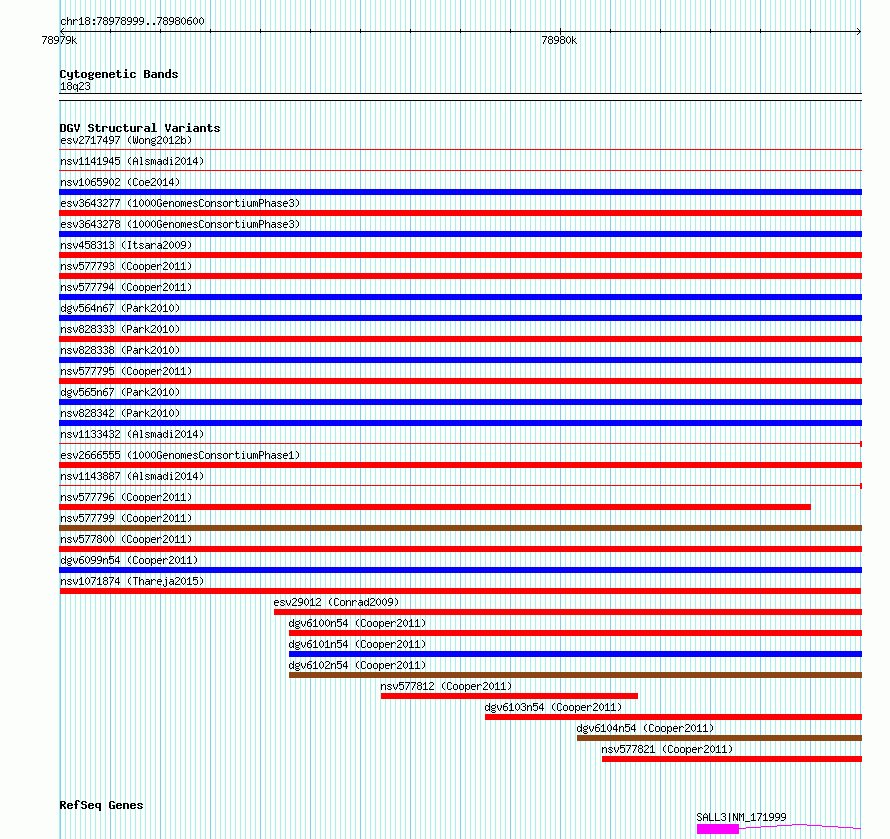Click brown bar under nsv577799 (Cooper2011)
This screenshot has height=839, width=890.
[460, 528]
